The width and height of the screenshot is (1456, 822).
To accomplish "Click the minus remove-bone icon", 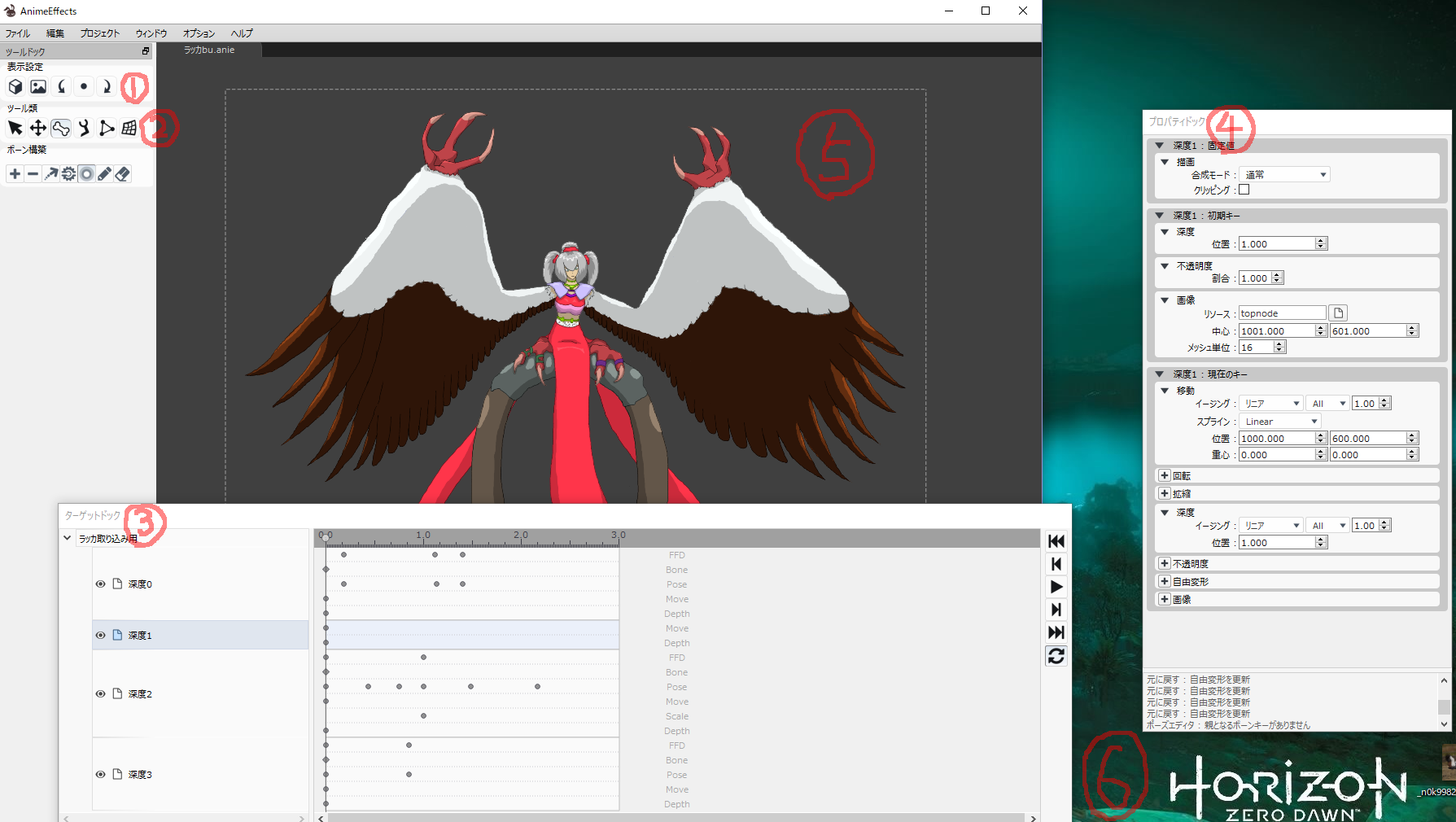I will click(33, 173).
